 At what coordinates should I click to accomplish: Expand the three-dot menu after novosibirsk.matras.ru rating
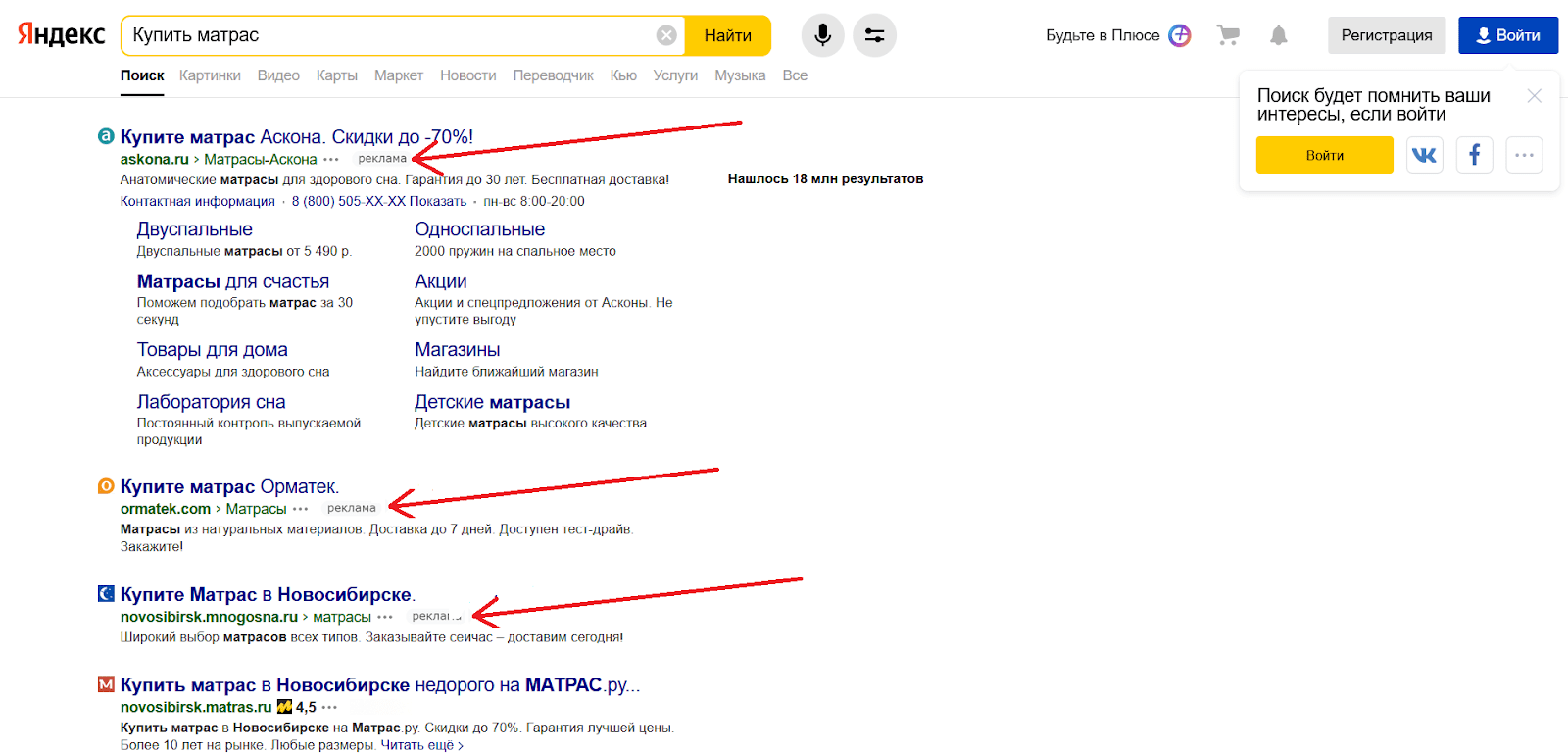[x=329, y=707]
